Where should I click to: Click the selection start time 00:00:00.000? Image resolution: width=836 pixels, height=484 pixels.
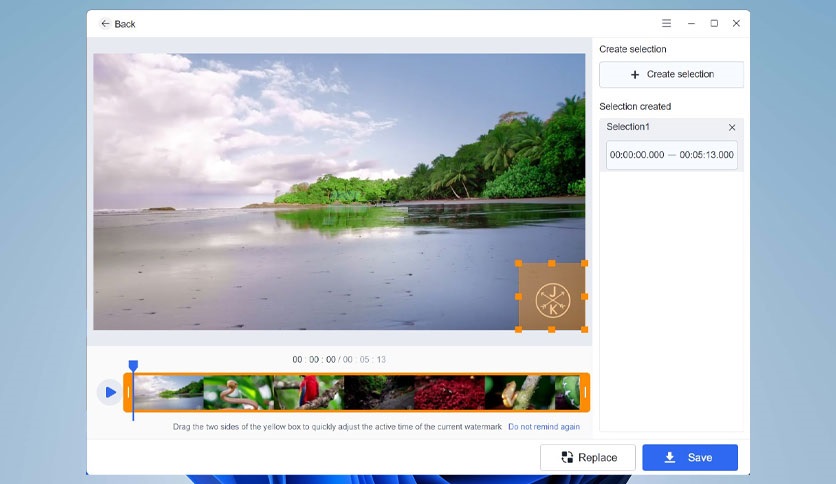pyautogui.click(x=637, y=155)
